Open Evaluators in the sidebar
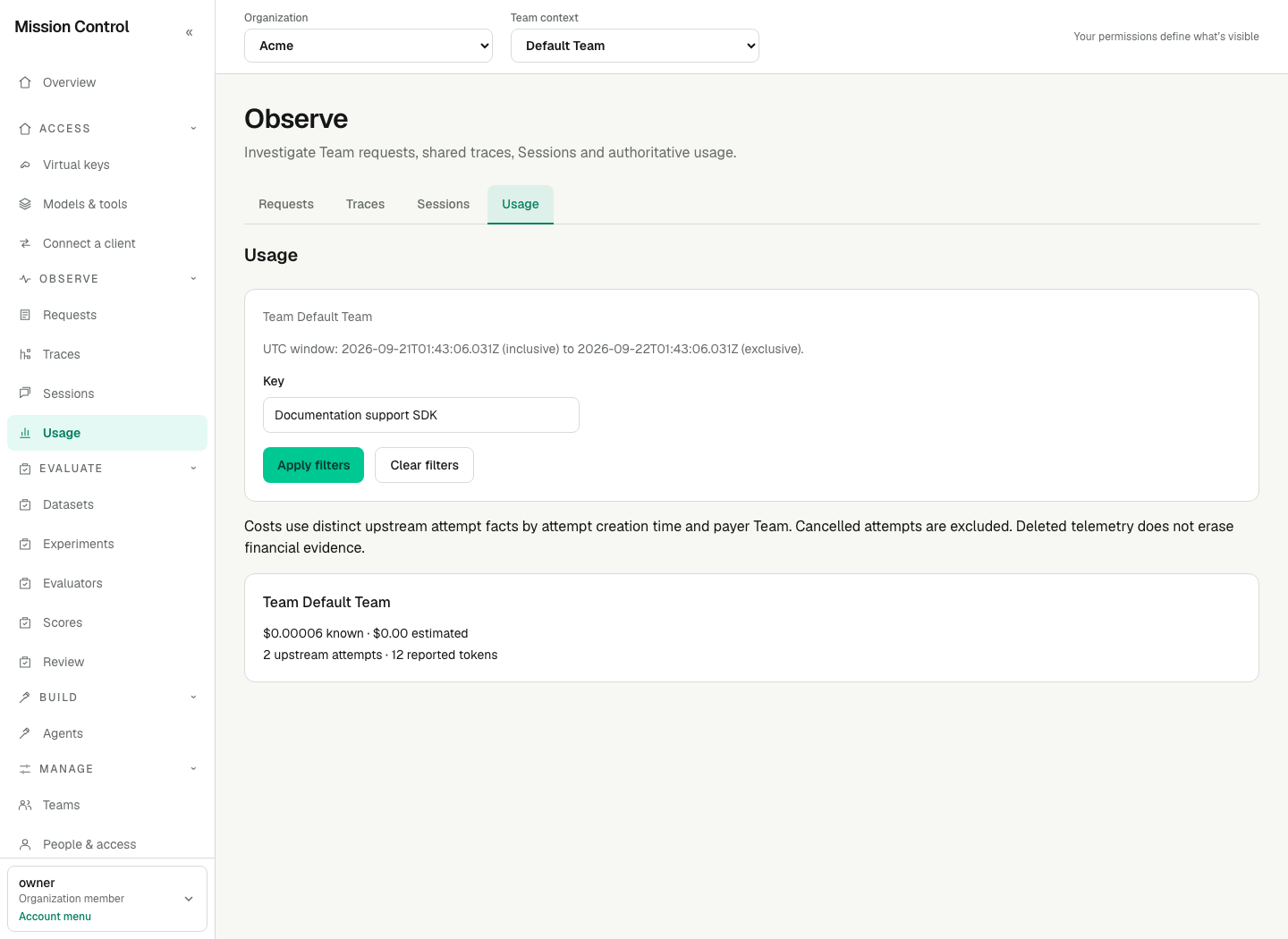 tap(107, 583)
